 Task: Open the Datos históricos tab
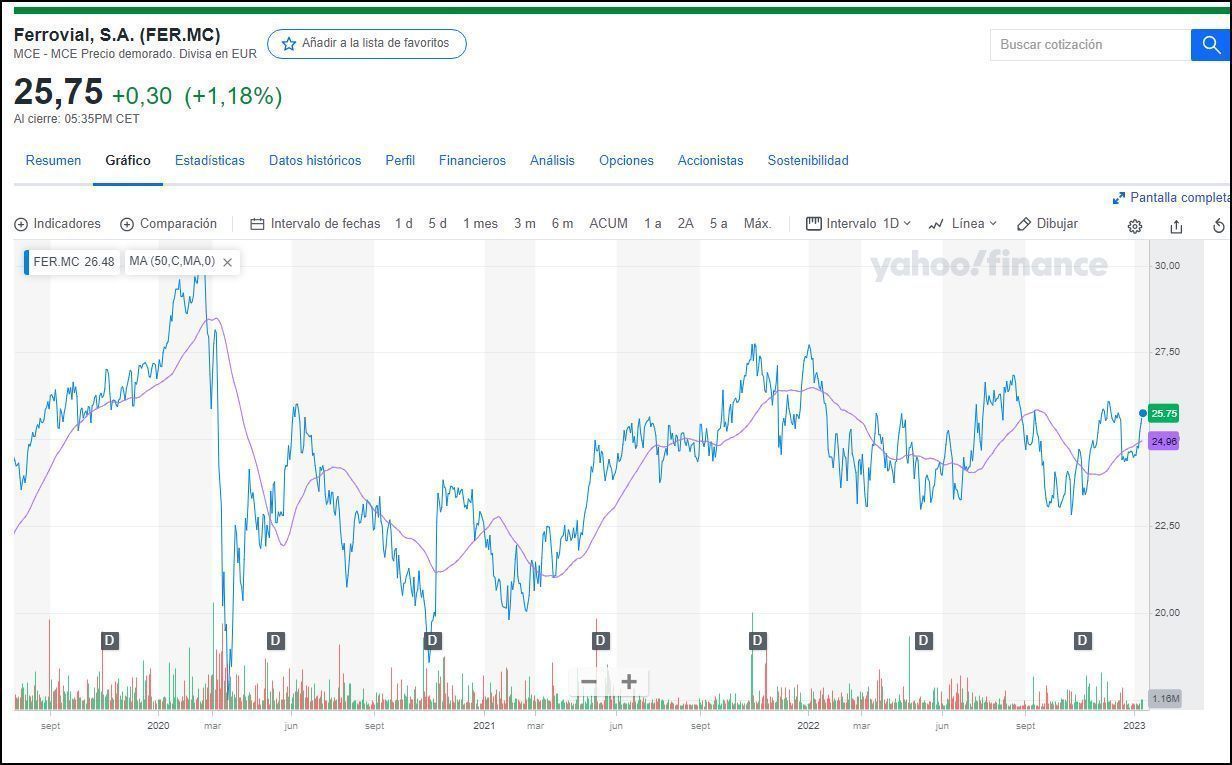click(x=315, y=160)
